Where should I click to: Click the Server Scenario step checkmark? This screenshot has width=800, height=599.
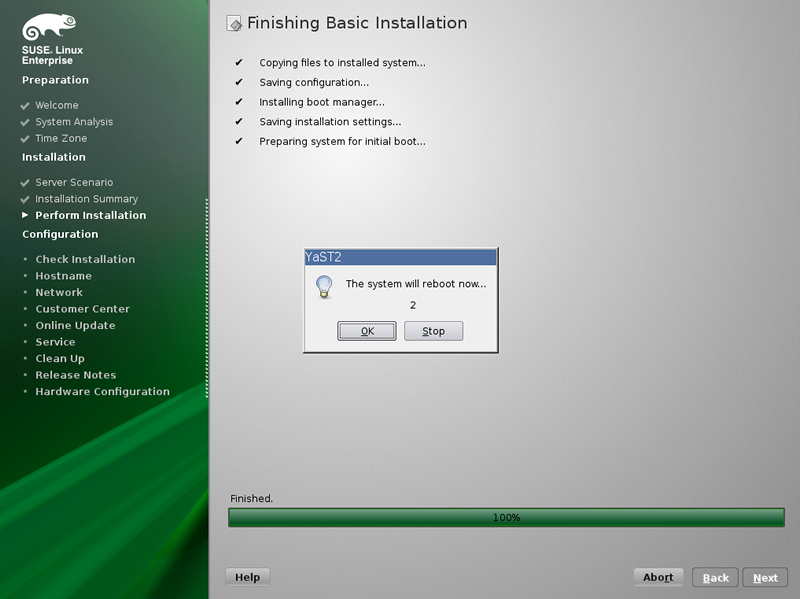[x=24, y=183]
